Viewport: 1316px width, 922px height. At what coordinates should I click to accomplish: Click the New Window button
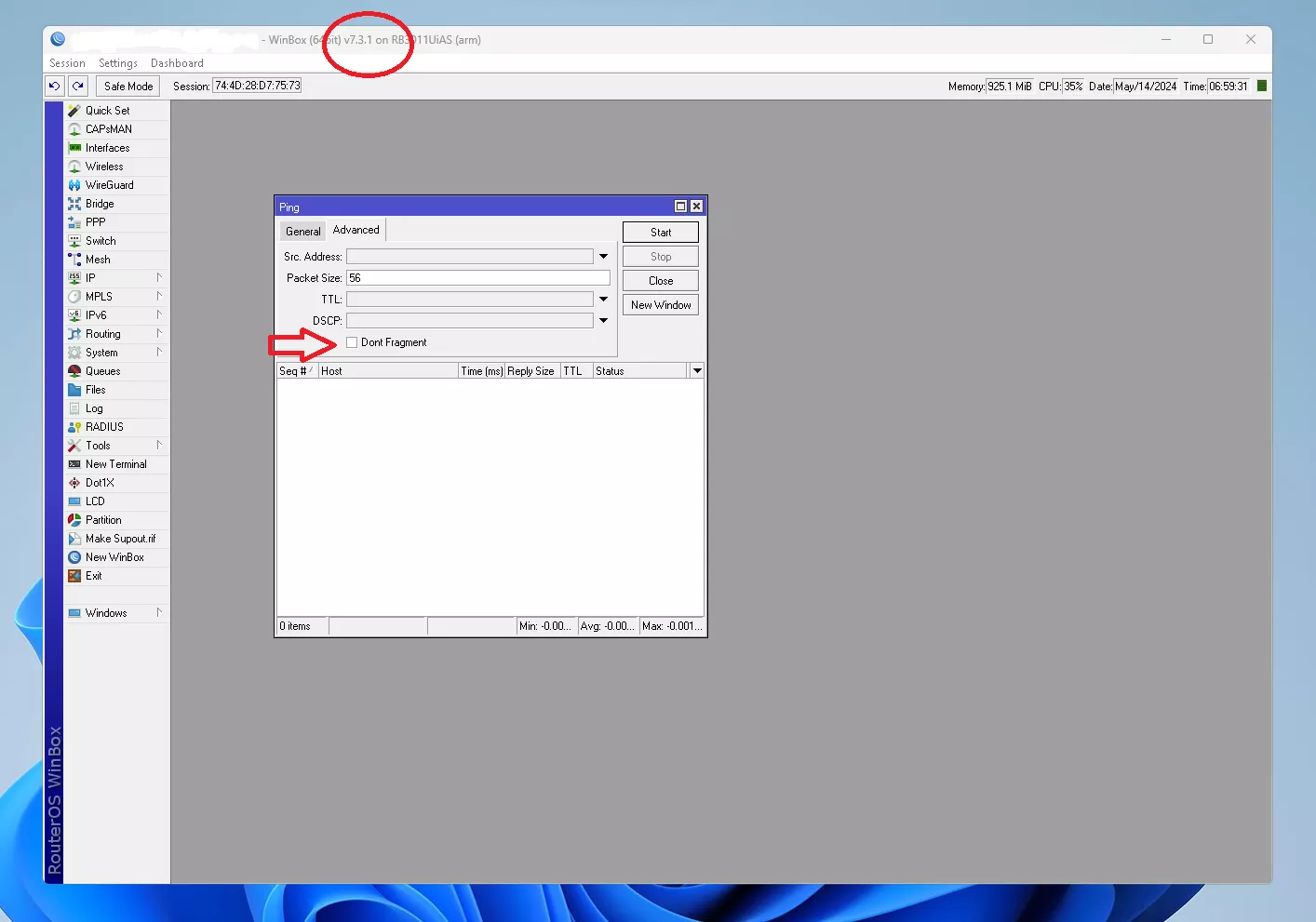pos(661,305)
